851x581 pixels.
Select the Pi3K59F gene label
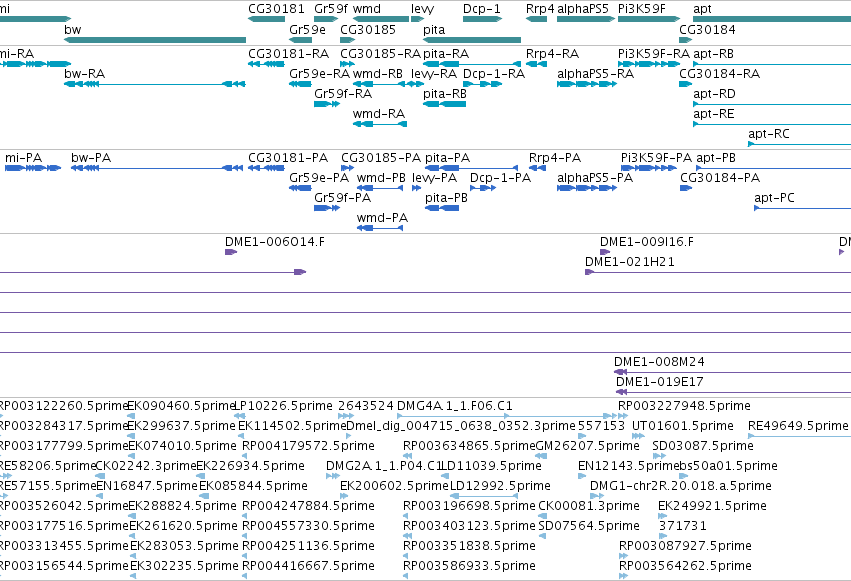click(642, 9)
